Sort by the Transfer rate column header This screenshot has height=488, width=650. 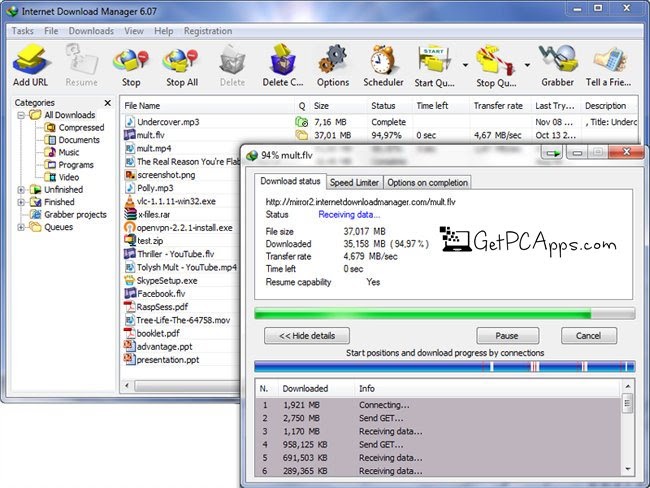click(500, 106)
